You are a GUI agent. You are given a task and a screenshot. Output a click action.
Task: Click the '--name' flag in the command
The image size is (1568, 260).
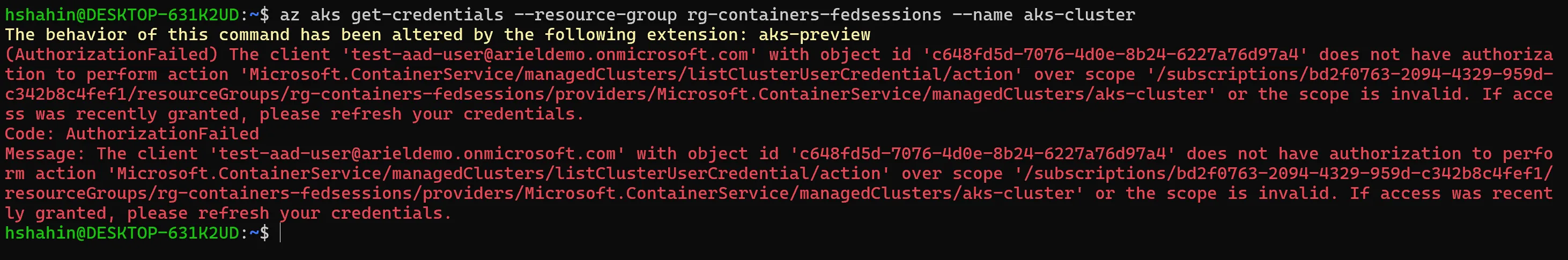pyautogui.click(x=982, y=14)
